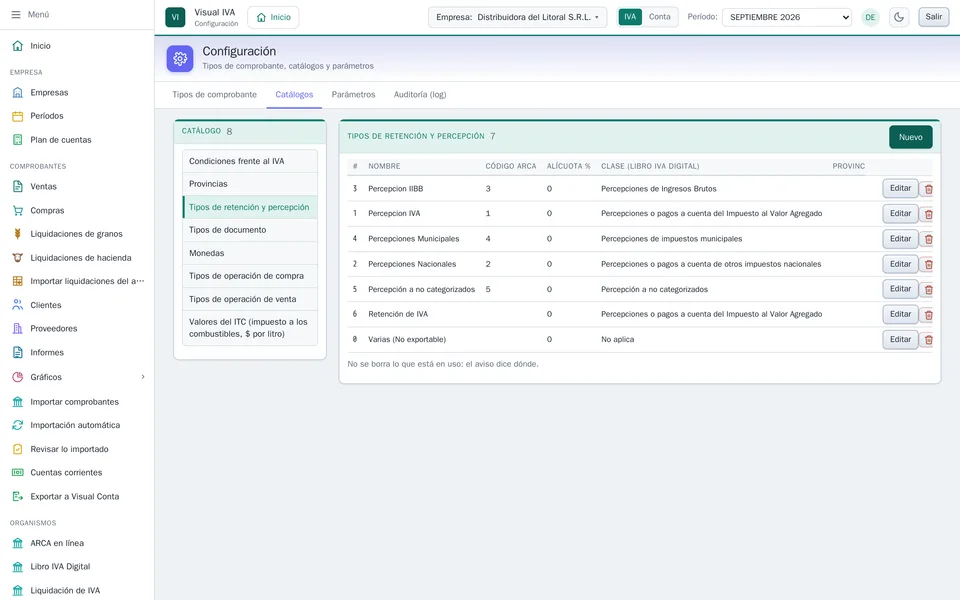Open Importar liquidaciones table icon
Screen dimensions: 960x600
coord(18,281)
